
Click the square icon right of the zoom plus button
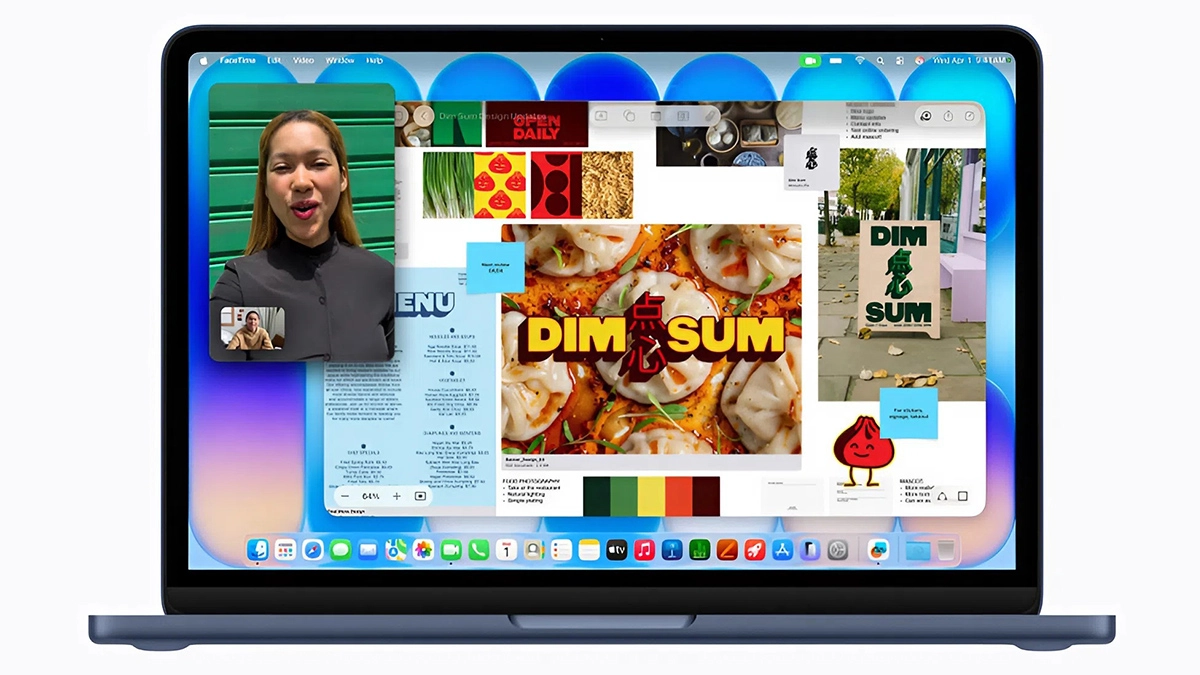click(x=420, y=496)
